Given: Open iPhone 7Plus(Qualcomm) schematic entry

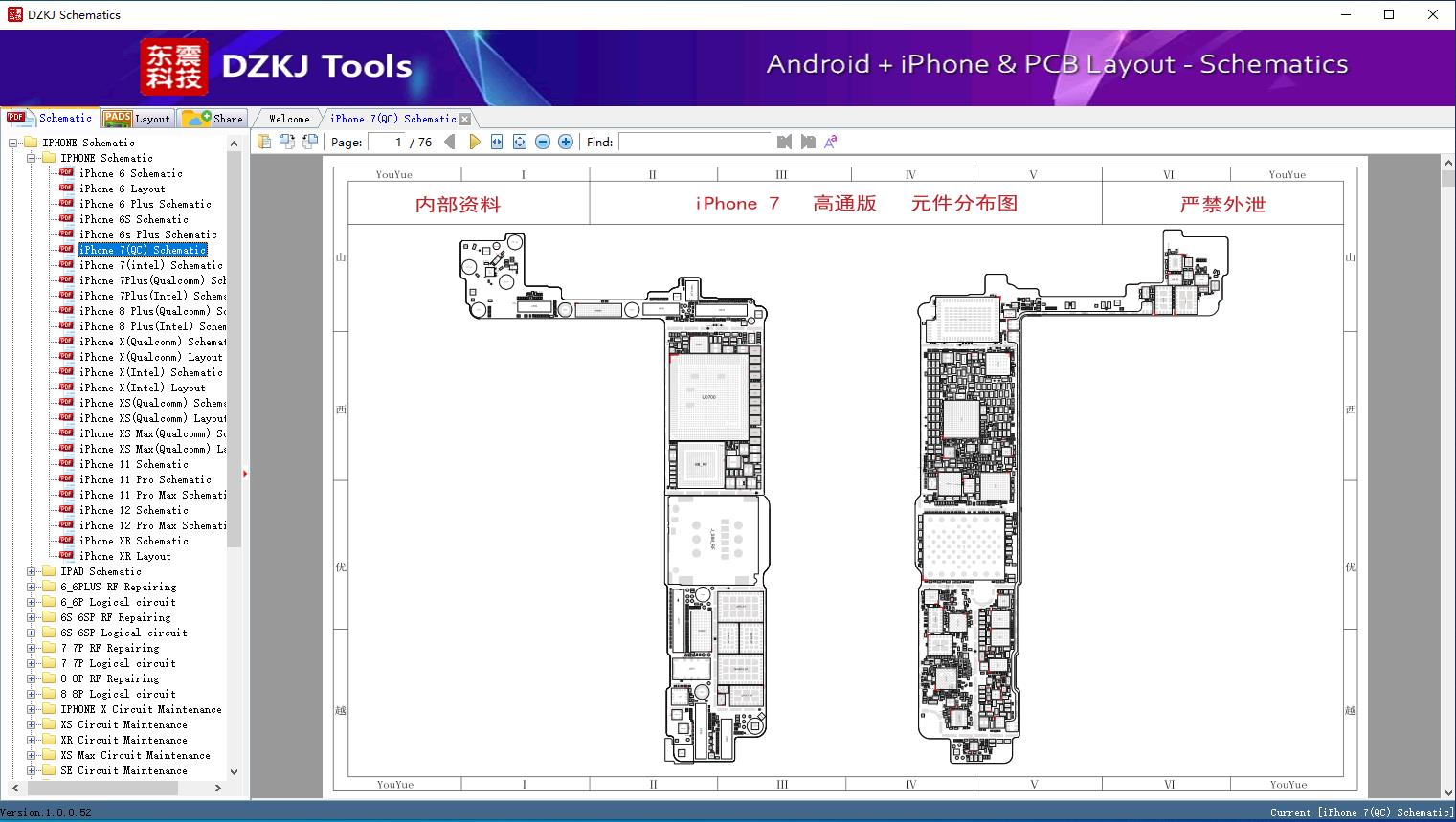Looking at the screenshot, I should click(x=152, y=280).
